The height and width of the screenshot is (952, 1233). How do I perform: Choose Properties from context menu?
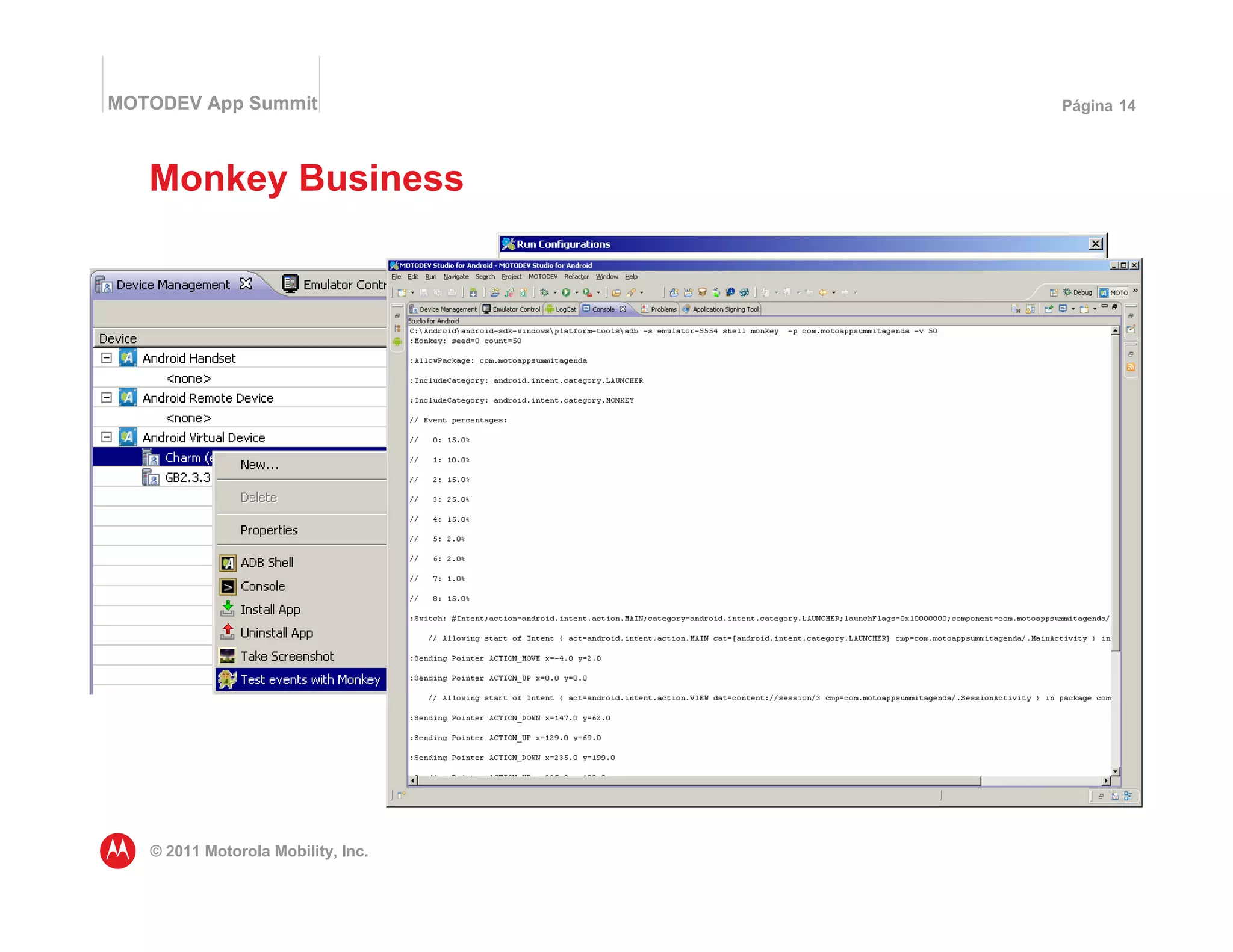click(x=301, y=530)
